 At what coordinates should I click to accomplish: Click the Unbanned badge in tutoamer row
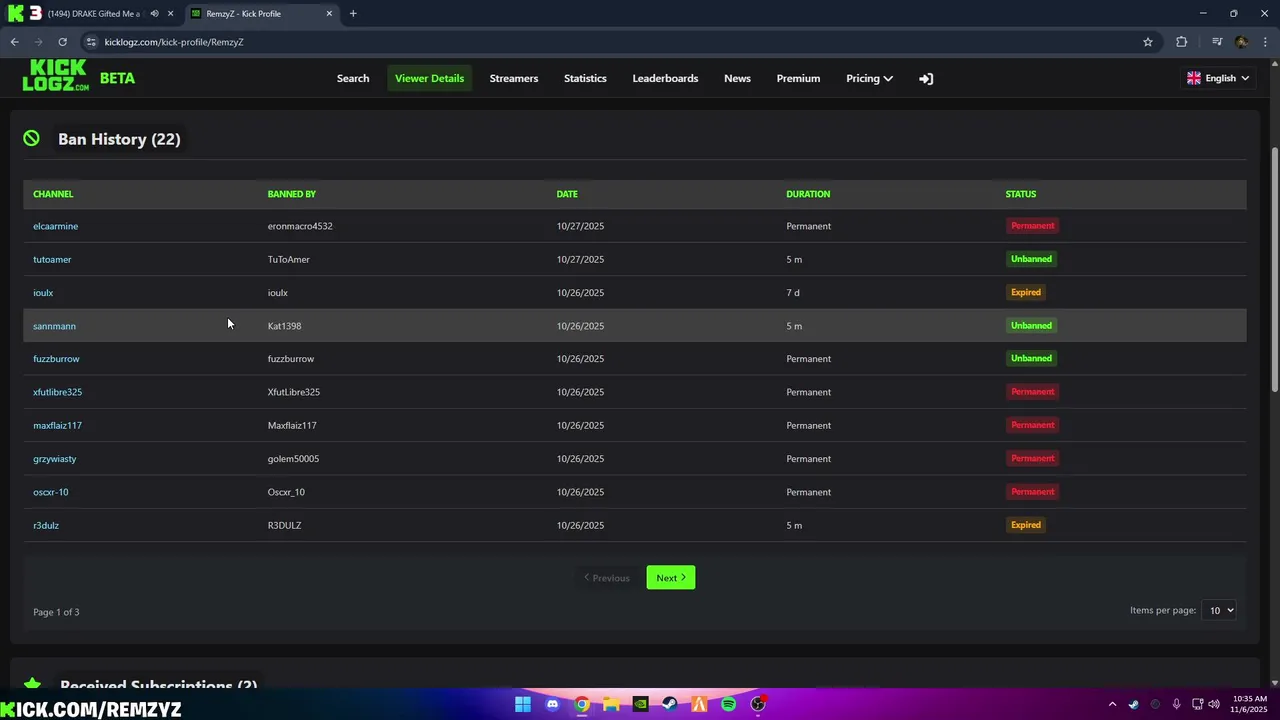click(1031, 259)
